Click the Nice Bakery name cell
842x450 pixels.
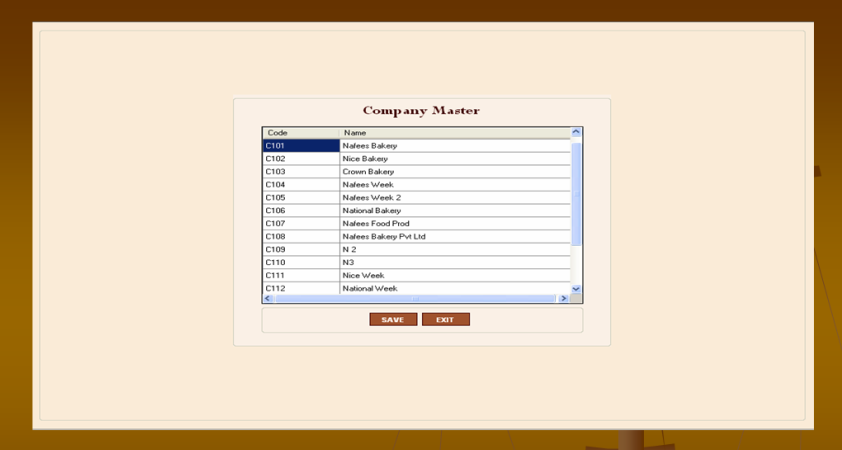455,158
